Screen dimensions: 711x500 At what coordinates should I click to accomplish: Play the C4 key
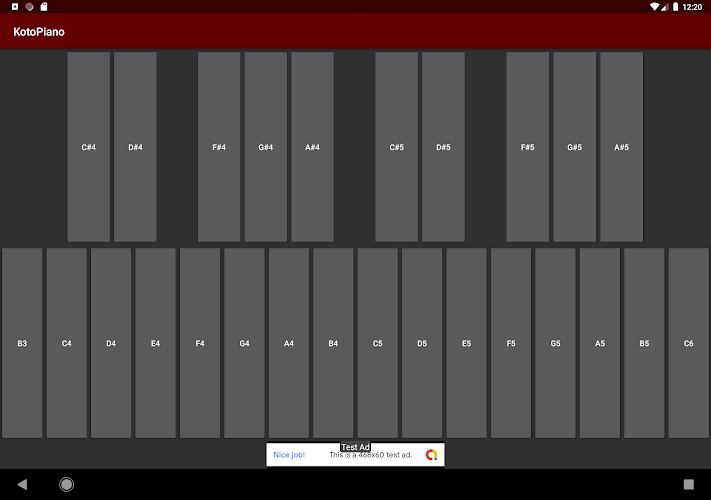(67, 343)
